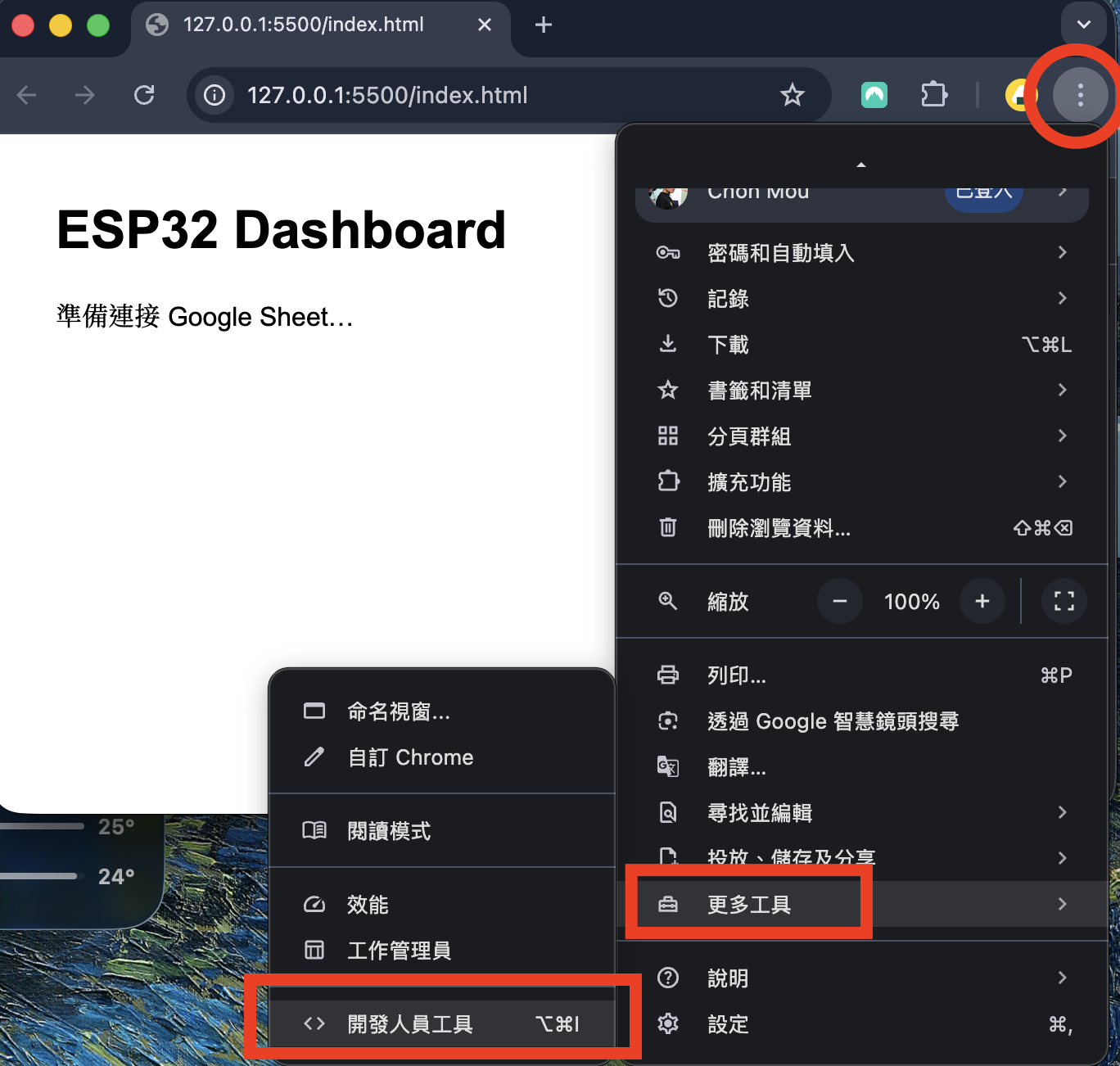The width and height of the screenshot is (1120, 1066).
Task: Open the tab search dropdown arrow
Action: [x=1083, y=25]
